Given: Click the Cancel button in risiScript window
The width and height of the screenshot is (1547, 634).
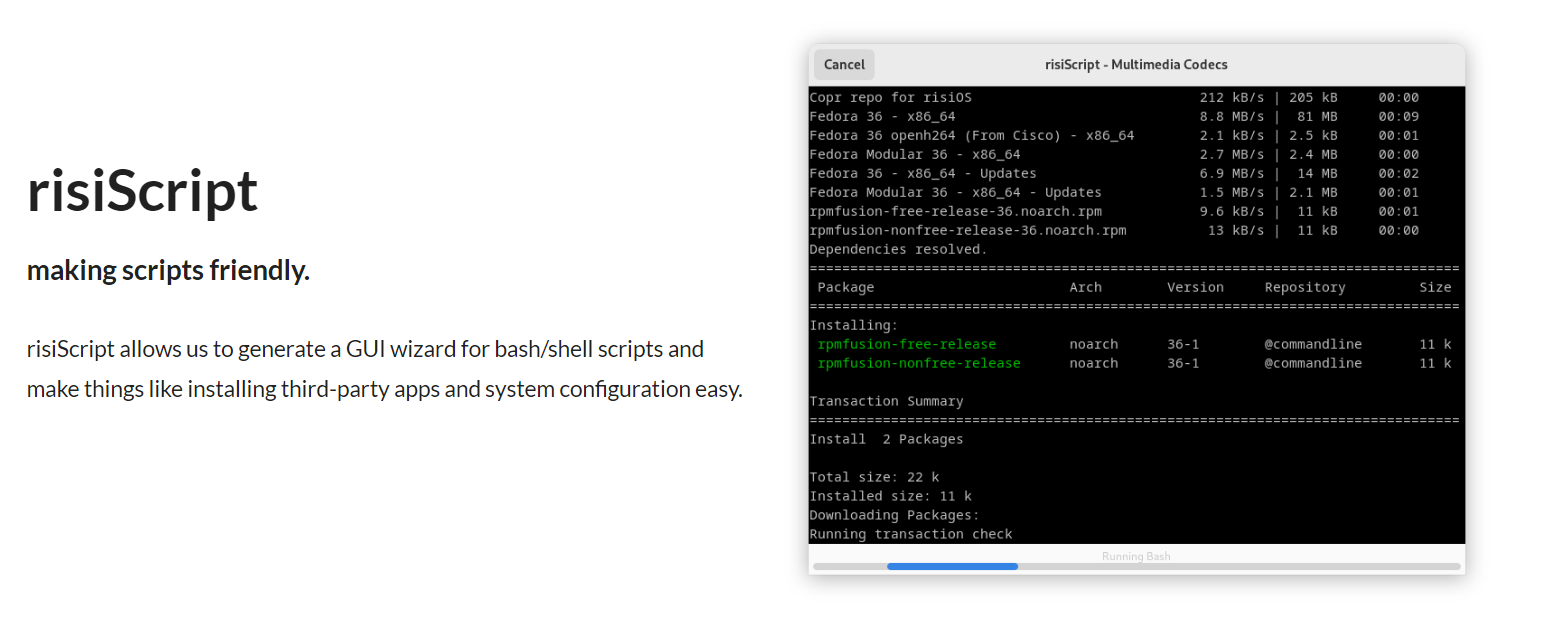Looking at the screenshot, I should click(844, 65).
